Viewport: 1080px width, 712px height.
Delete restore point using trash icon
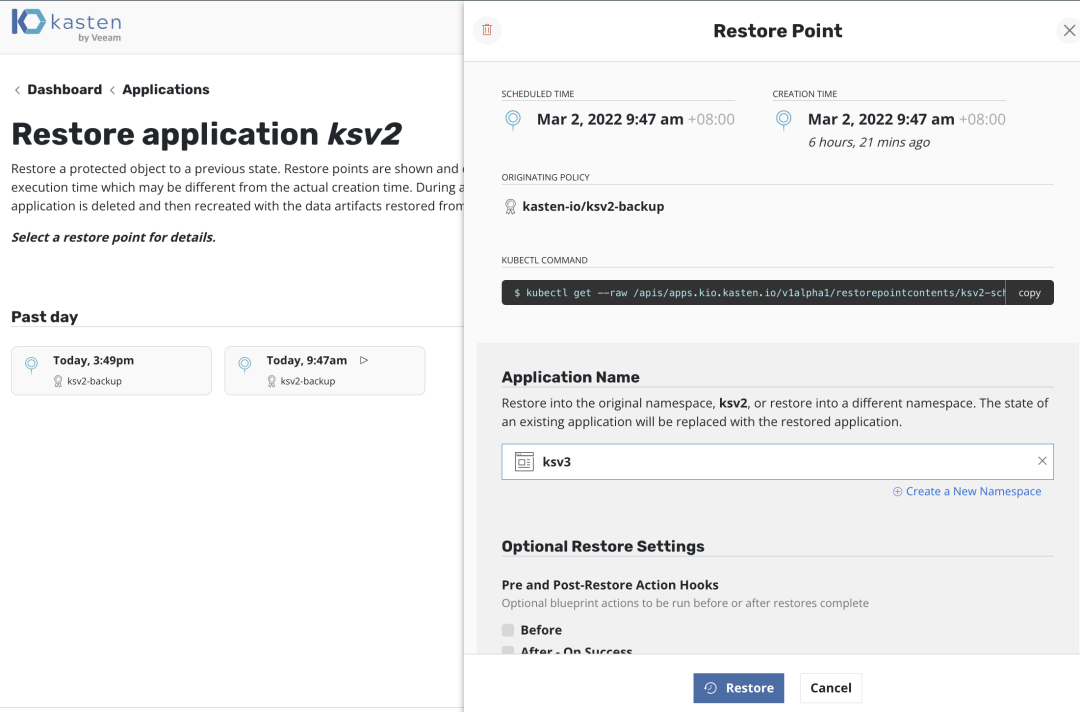(487, 30)
